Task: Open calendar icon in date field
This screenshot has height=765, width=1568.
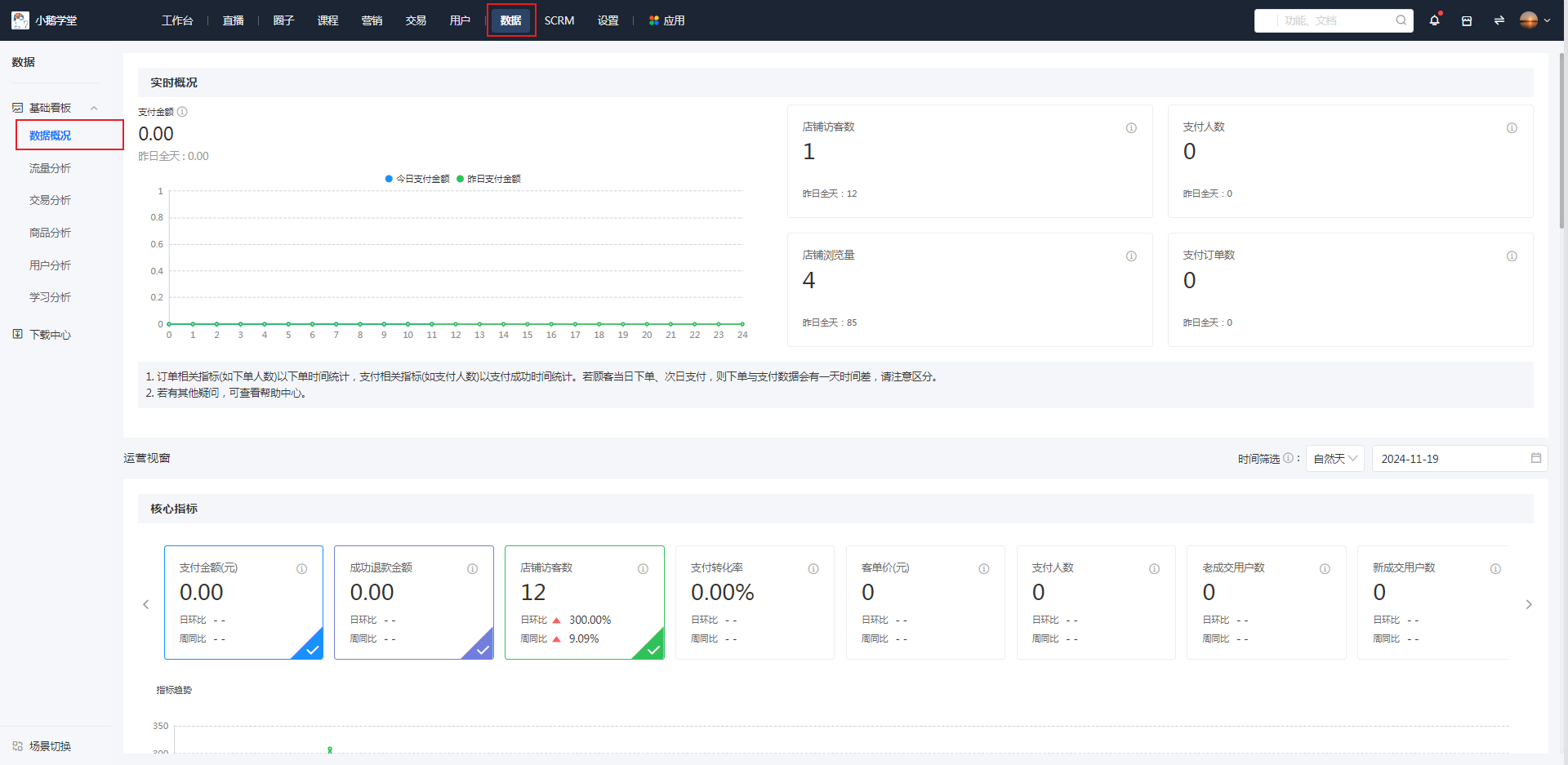Action: 1535,458
